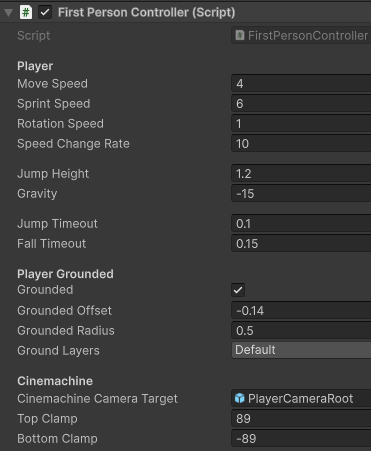Click the cube icon next to PlayerCameraRoot
Image resolution: width=371 pixels, height=451 pixels.
[239, 398]
